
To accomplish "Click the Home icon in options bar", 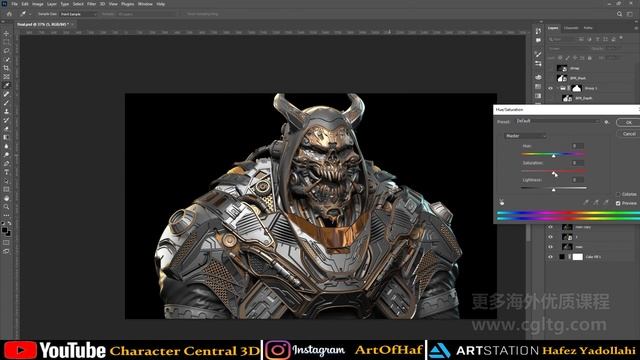I will pos(9,14).
